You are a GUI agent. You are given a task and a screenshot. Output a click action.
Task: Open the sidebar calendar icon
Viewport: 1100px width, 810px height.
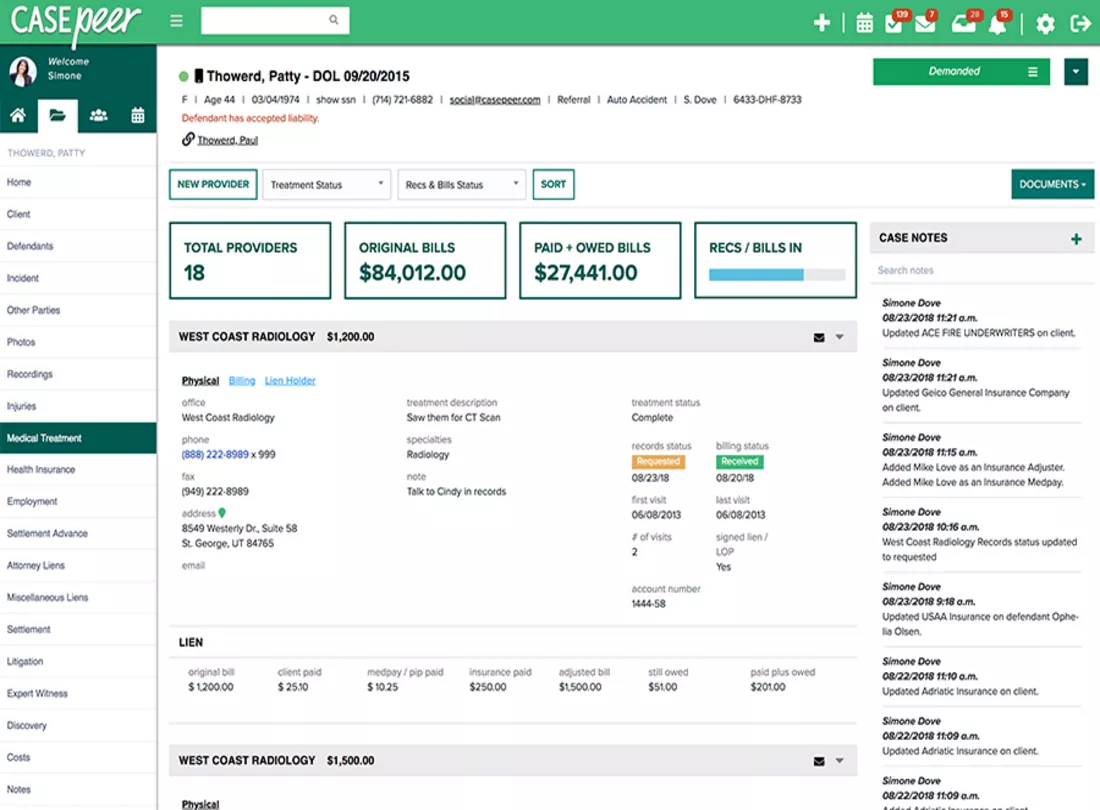[138, 115]
